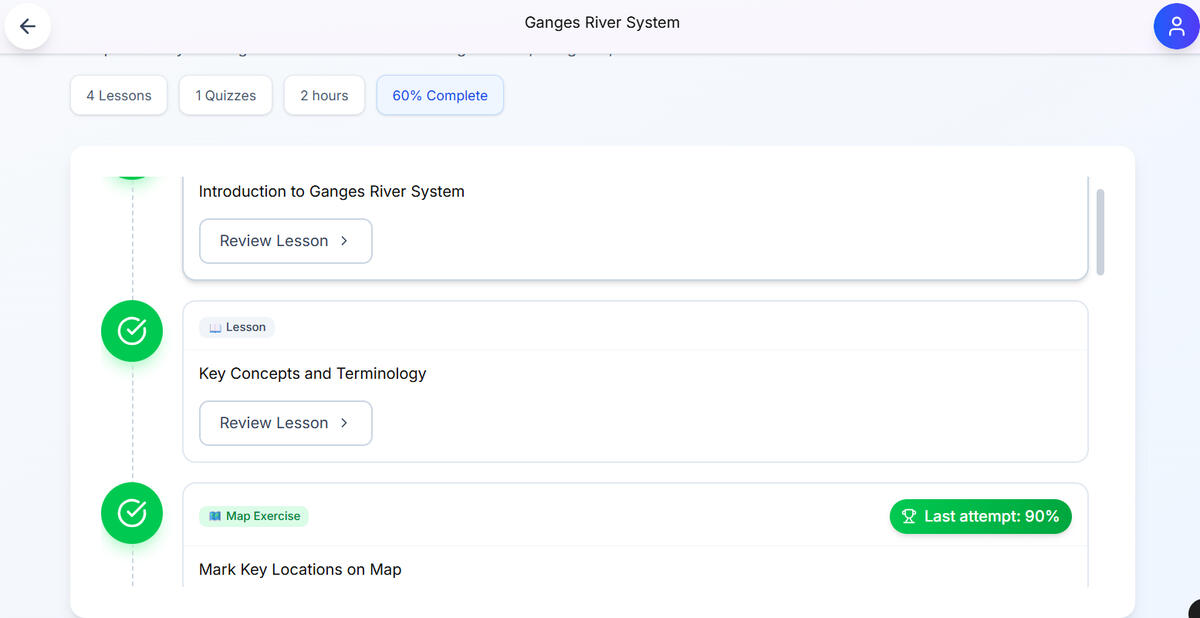Open Review Lesson for Key Concepts and Terminology
This screenshot has height=618, width=1200.
[x=285, y=423]
